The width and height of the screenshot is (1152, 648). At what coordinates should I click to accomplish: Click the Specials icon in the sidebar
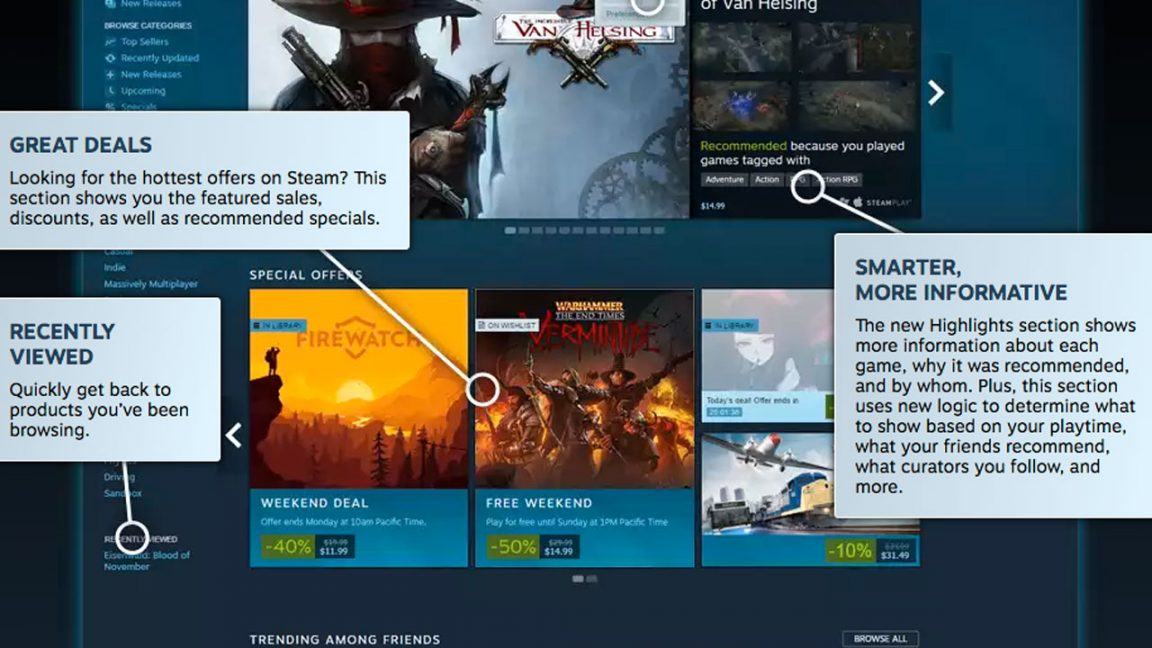pyautogui.click(x=110, y=105)
